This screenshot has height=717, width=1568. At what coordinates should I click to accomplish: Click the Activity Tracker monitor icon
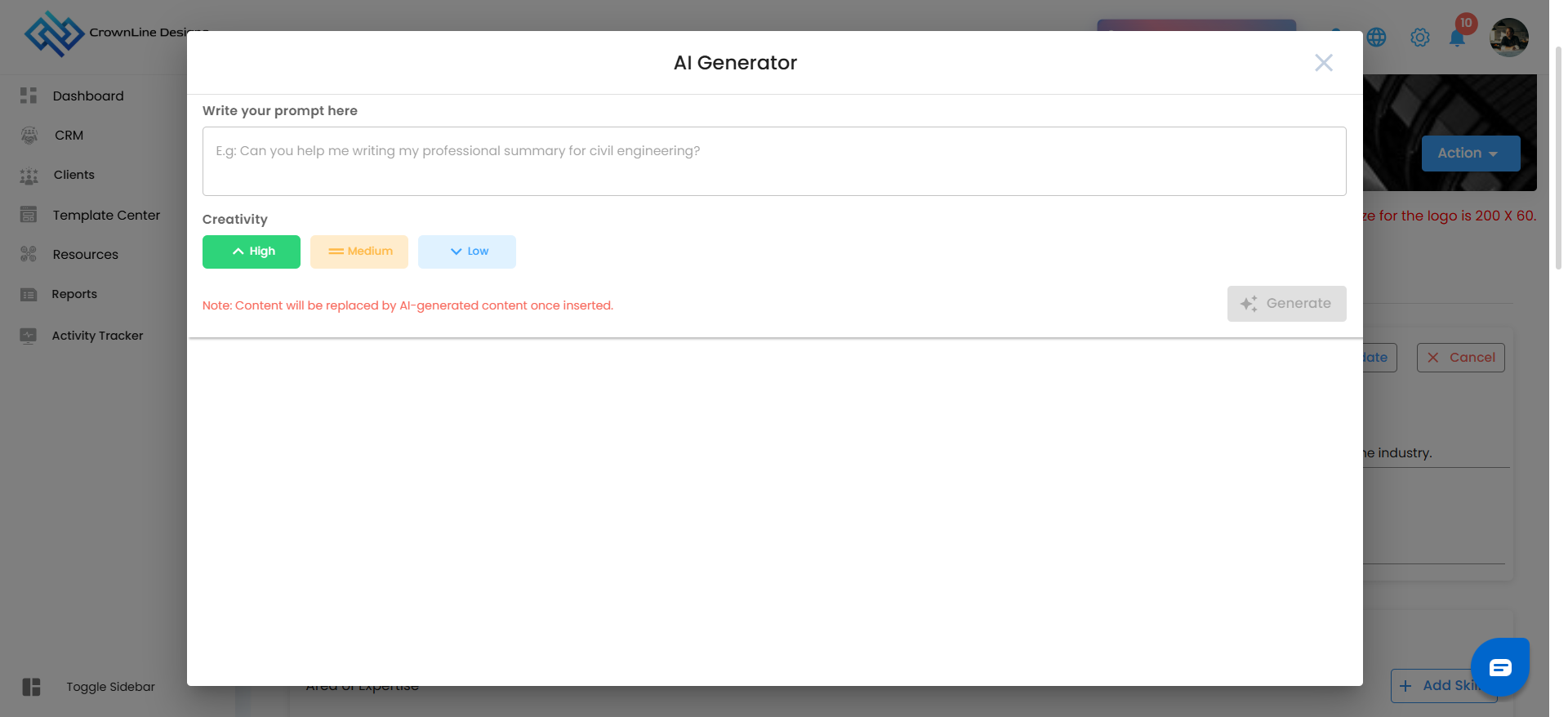[29, 336]
